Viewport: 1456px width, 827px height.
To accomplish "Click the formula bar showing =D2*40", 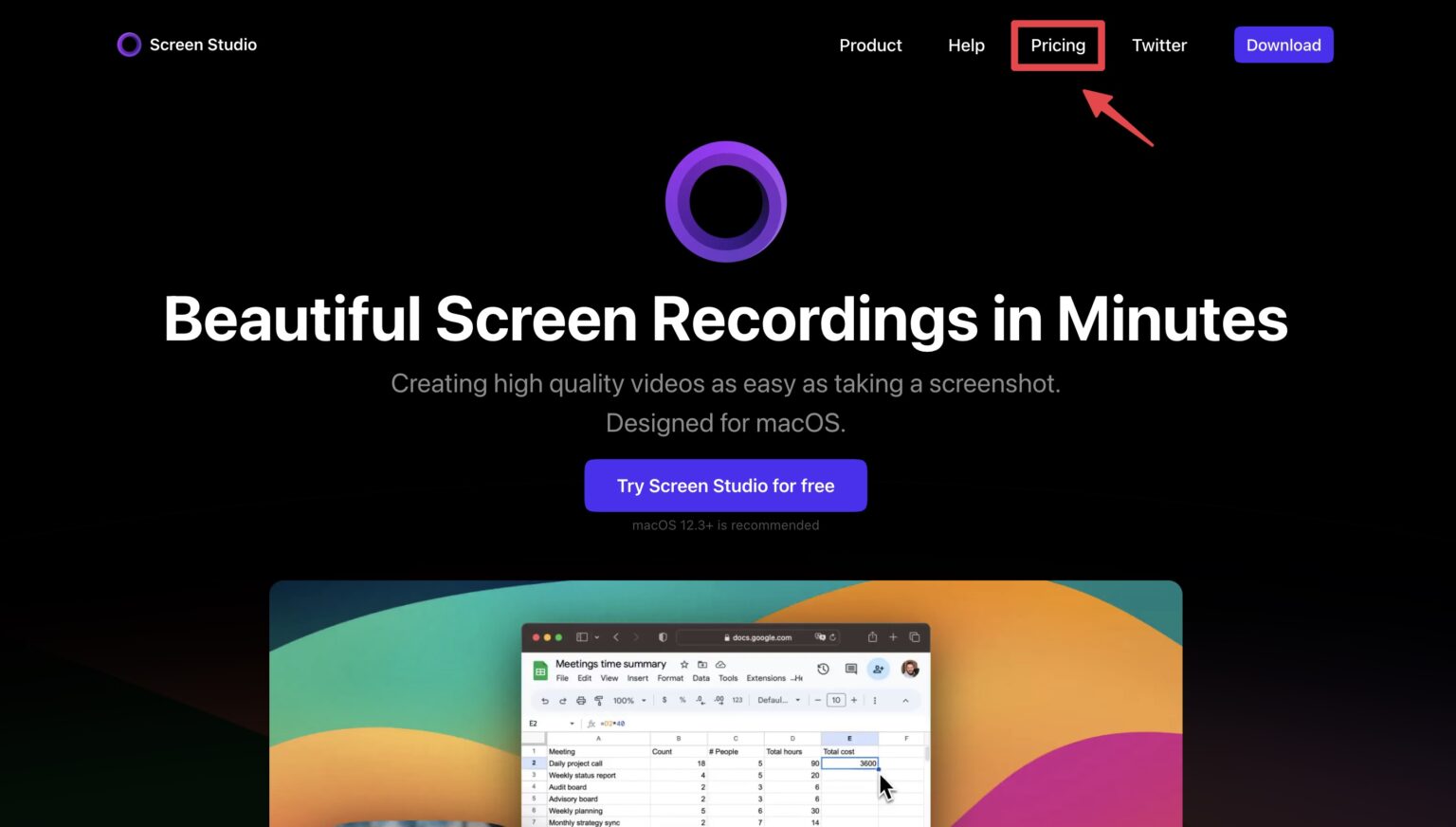I will 611,723.
